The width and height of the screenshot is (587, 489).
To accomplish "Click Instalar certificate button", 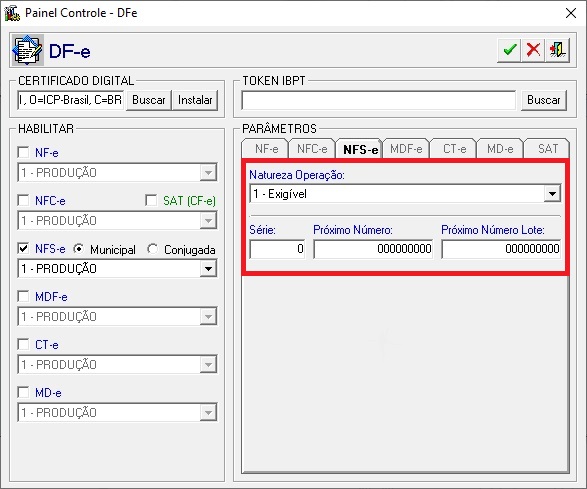I will 195,100.
